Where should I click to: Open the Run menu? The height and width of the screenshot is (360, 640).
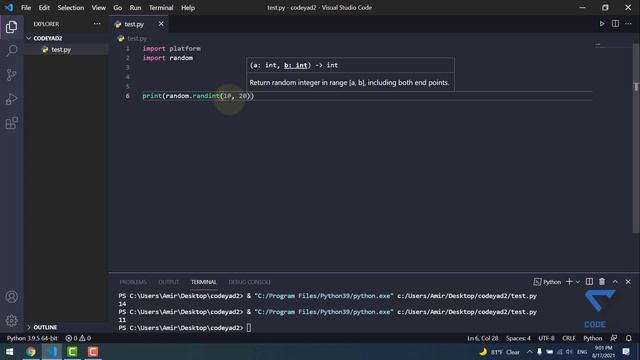(x=135, y=7)
